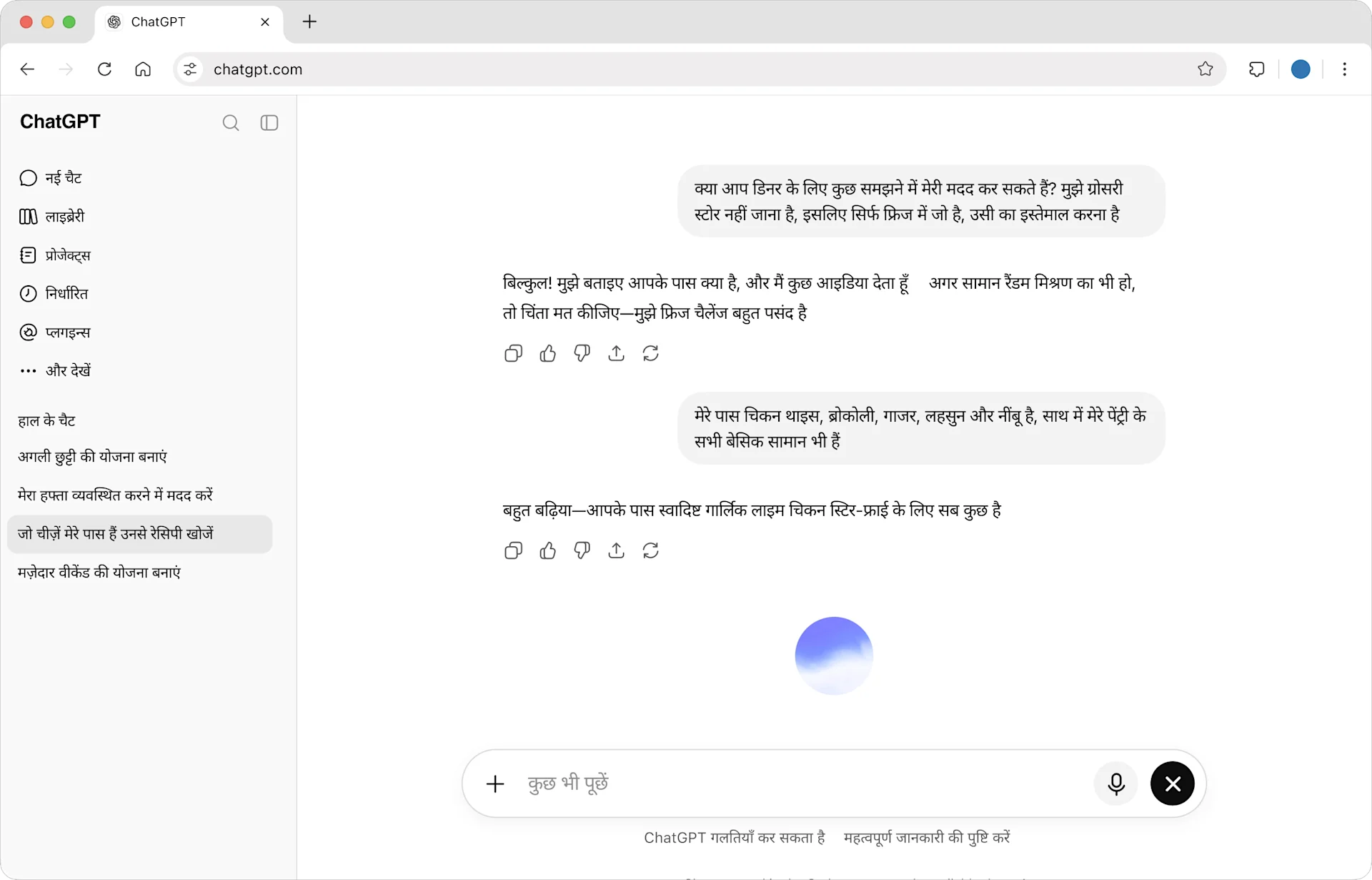This screenshot has height=880, width=1372.
Task: Reload the chatgpt.com page
Action: [x=104, y=69]
